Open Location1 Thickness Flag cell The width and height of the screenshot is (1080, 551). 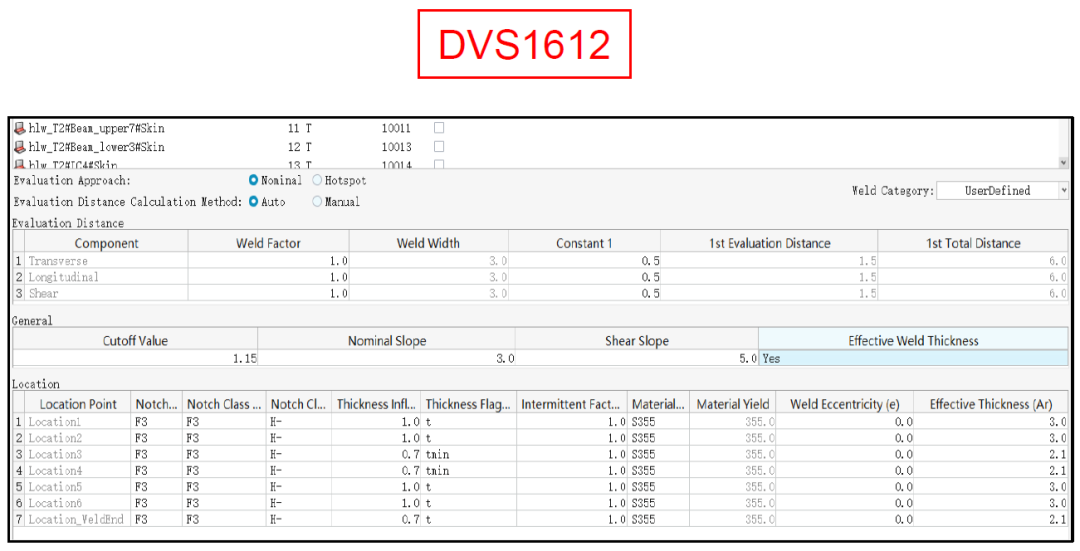pos(467,422)
